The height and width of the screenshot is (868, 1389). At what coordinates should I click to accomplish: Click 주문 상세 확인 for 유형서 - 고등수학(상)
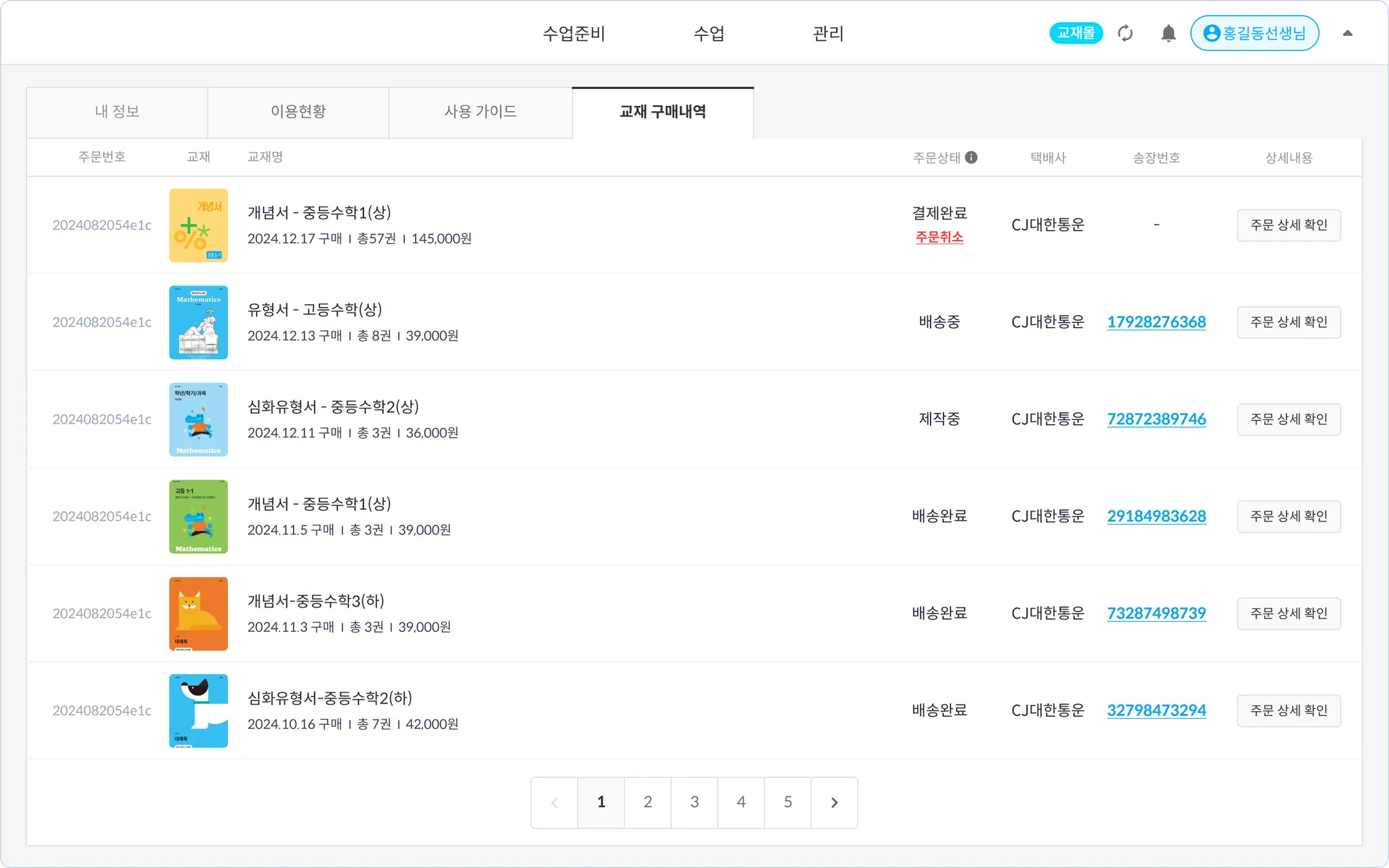(x=1289, y=322)
